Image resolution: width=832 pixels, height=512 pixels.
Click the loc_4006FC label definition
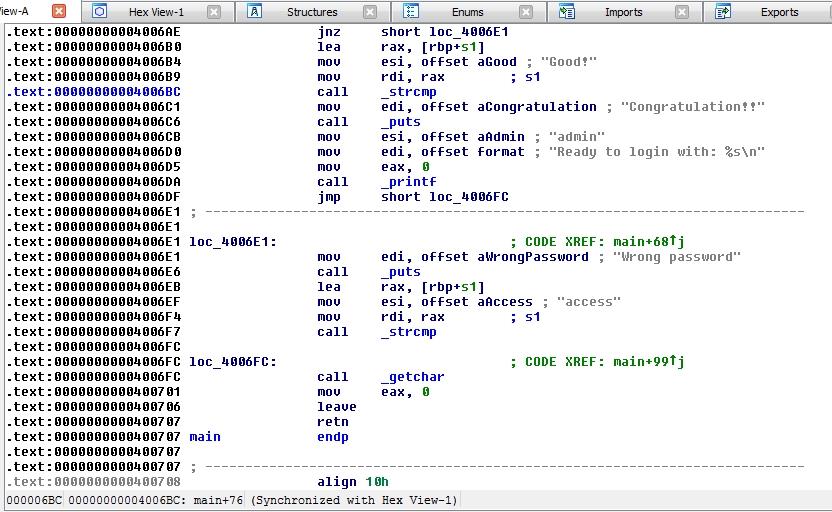[x=233, y=362]
